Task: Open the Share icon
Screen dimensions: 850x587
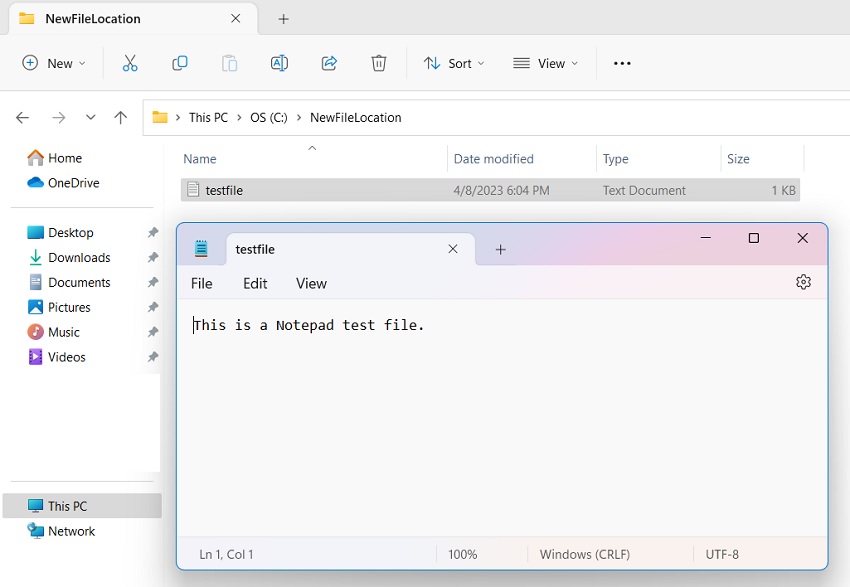Action: click(329, 62)
